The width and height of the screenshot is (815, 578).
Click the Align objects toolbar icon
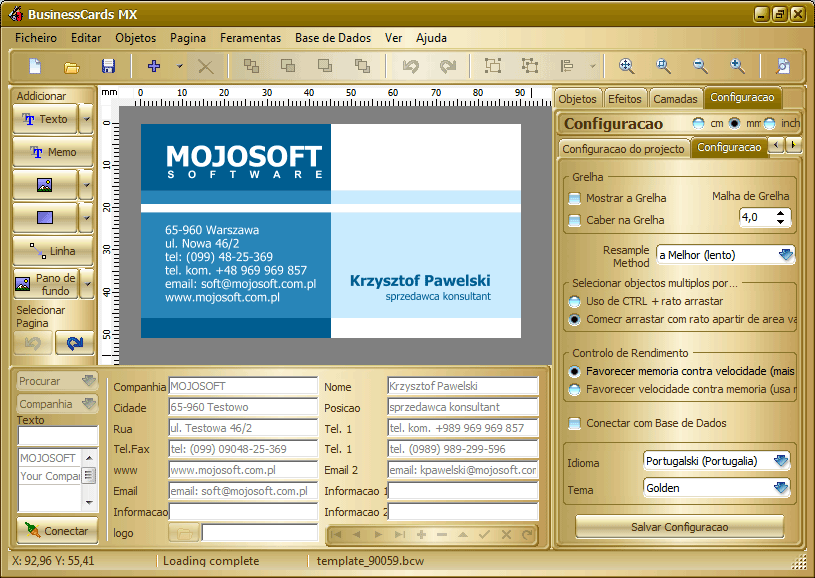(567, 66)
